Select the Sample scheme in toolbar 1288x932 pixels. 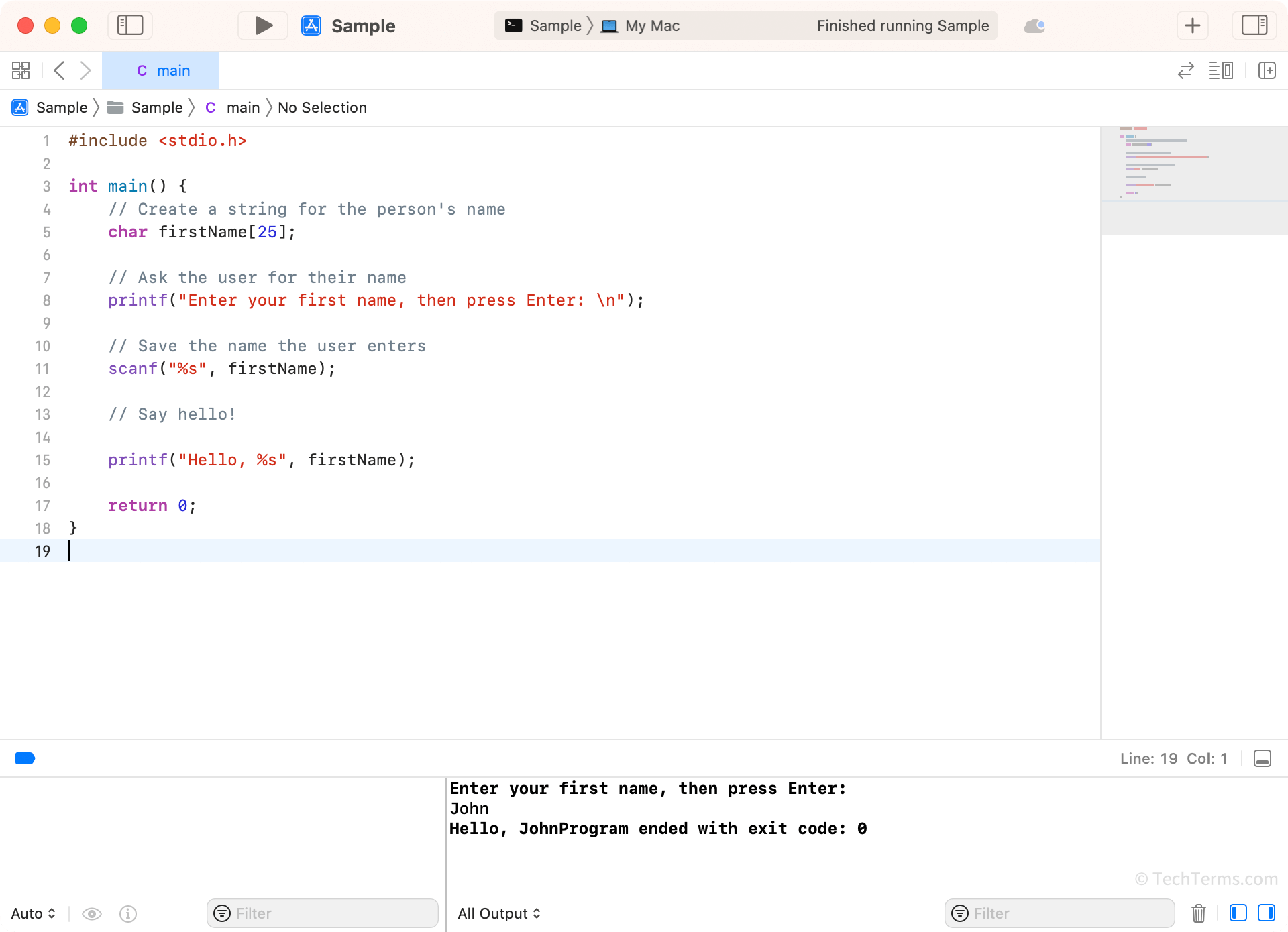click(x=555, y=25)
